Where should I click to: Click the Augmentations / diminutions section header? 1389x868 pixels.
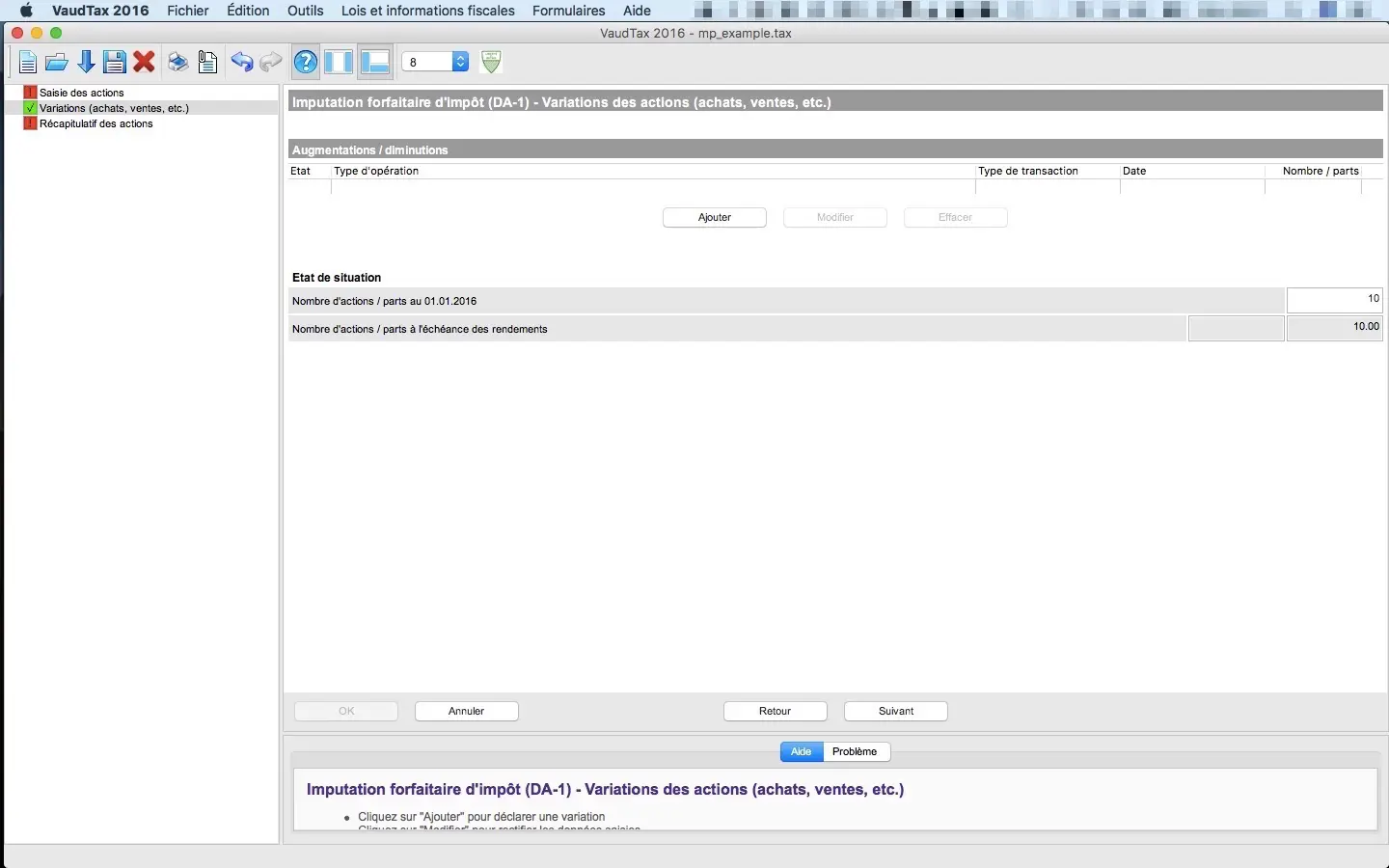point(835,149)
